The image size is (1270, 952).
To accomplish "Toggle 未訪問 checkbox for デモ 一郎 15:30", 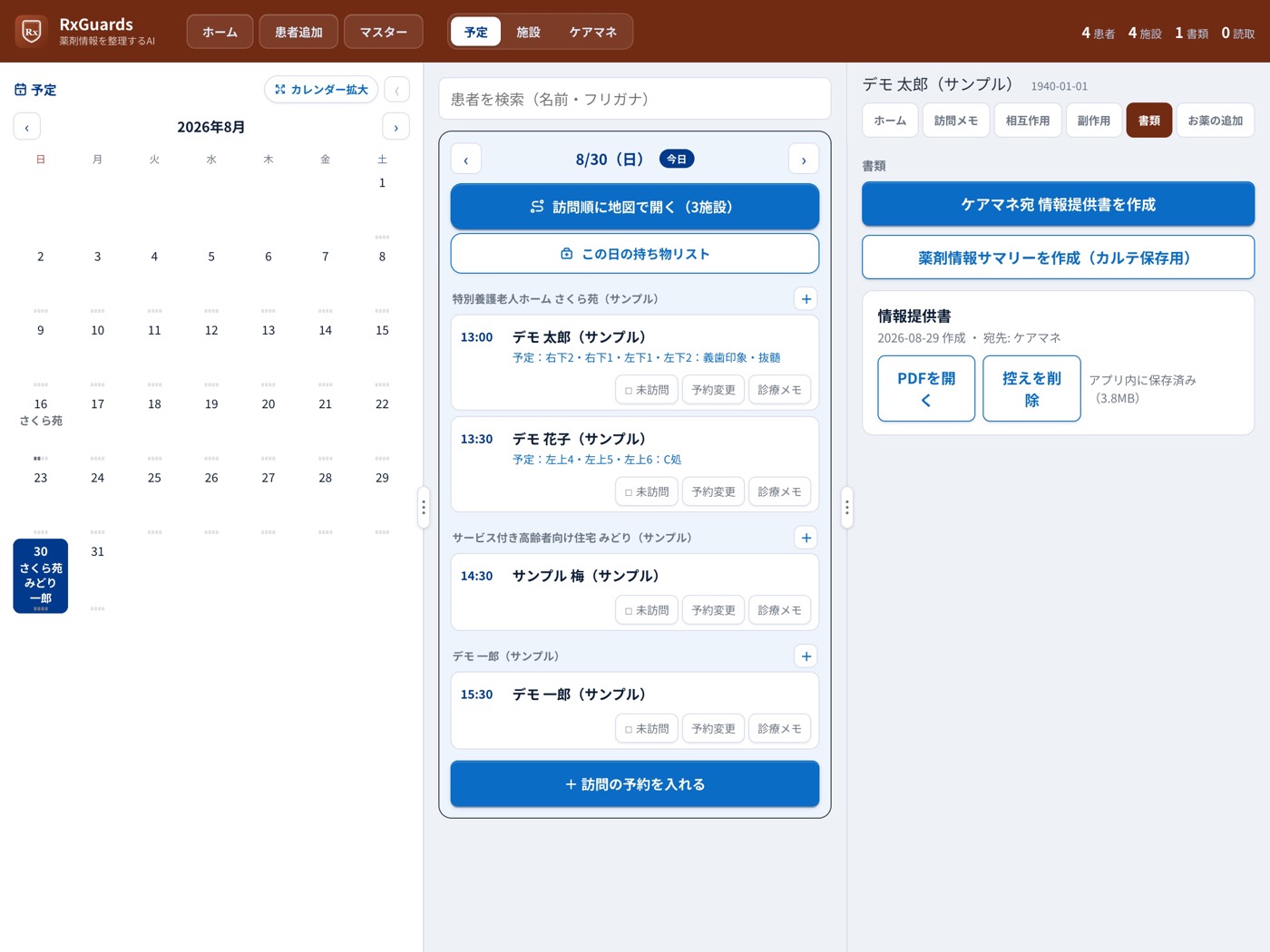I will coord(647,729).
